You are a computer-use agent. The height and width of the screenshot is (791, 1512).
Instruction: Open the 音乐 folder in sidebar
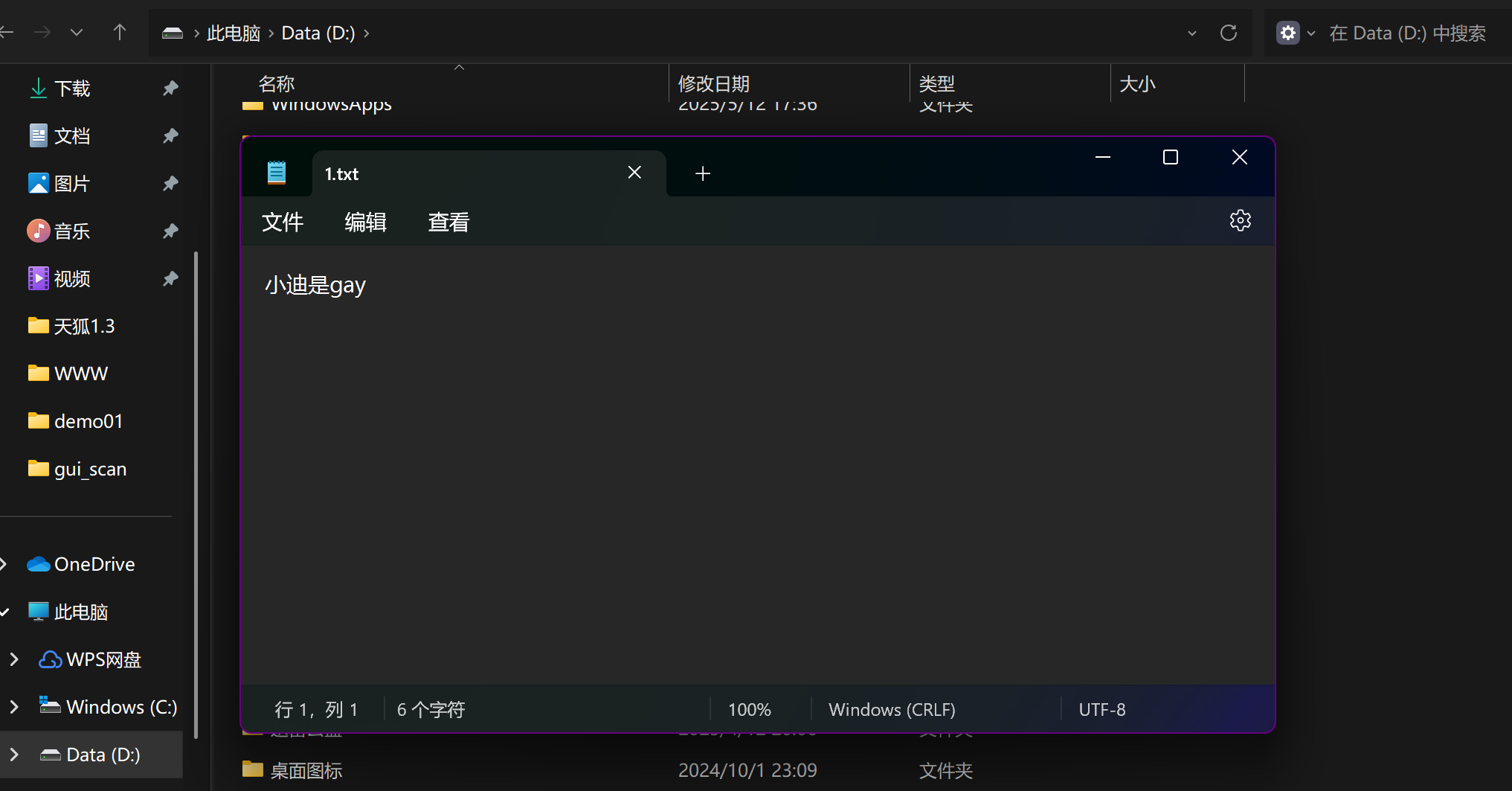(72, 231)
